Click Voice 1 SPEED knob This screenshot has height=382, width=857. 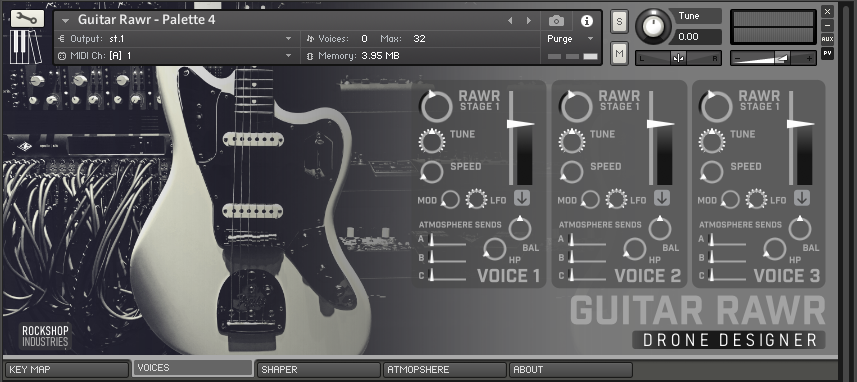click(x=432, y=172)
